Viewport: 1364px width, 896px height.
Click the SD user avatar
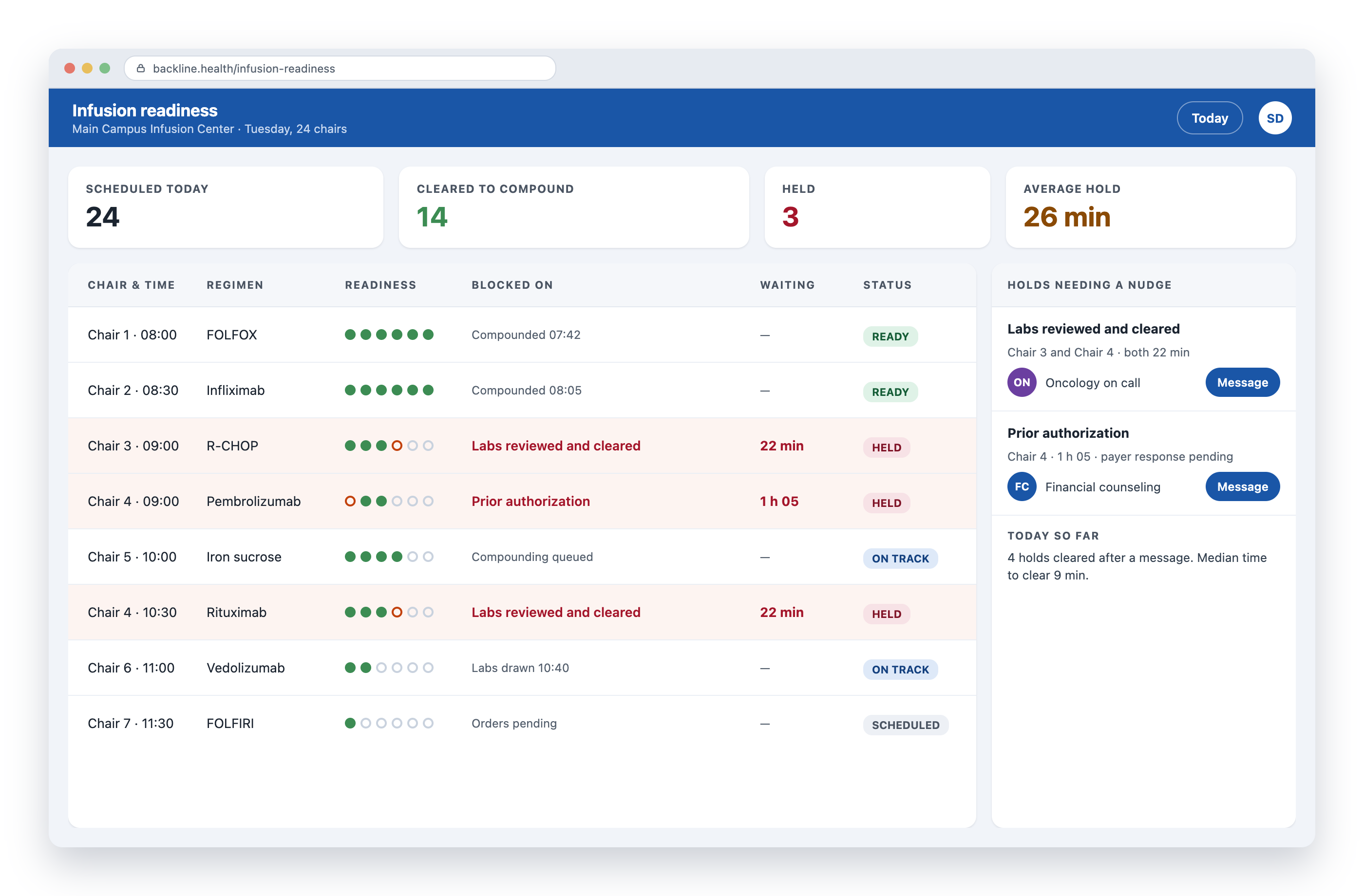pos(1274,118)
